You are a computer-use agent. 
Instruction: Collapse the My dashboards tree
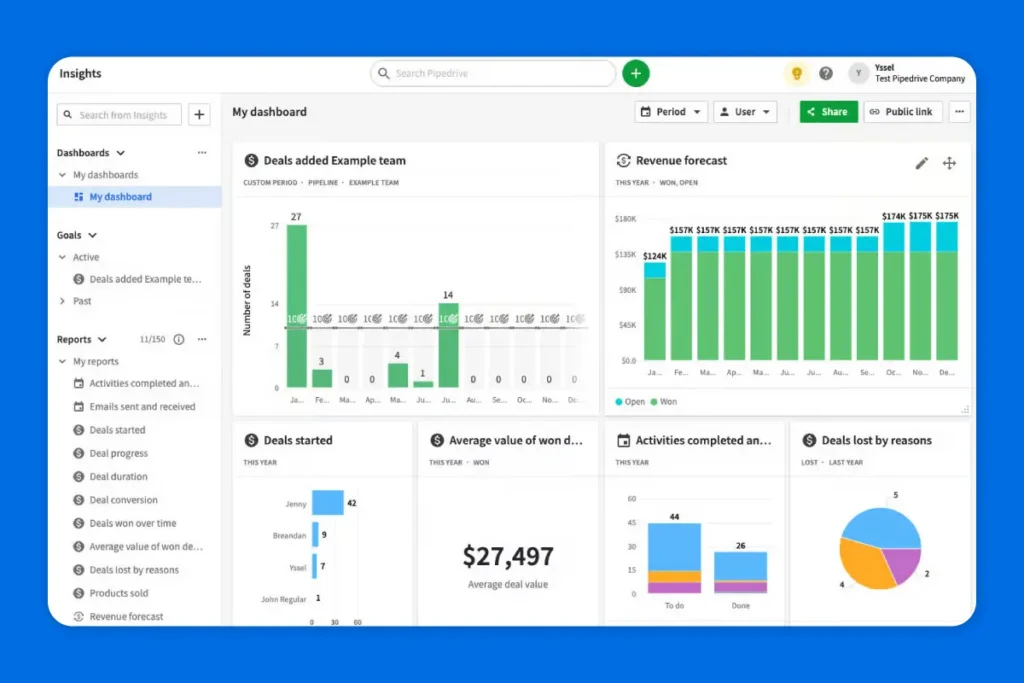pyautogui.click(x=62, y=175)
